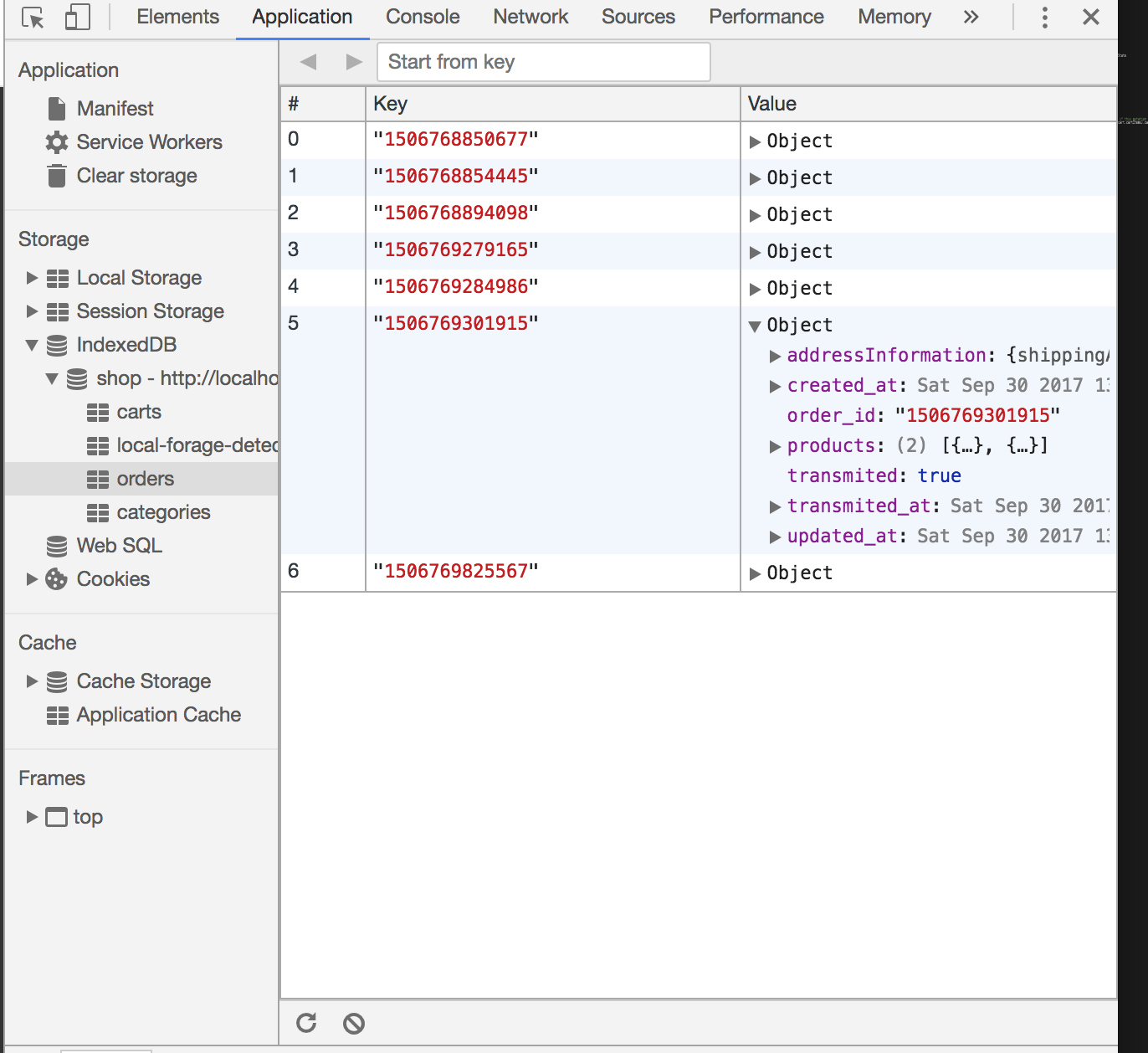Collapse the IndexedDB tree node
1148x1053 pixels.
(32, 345)
